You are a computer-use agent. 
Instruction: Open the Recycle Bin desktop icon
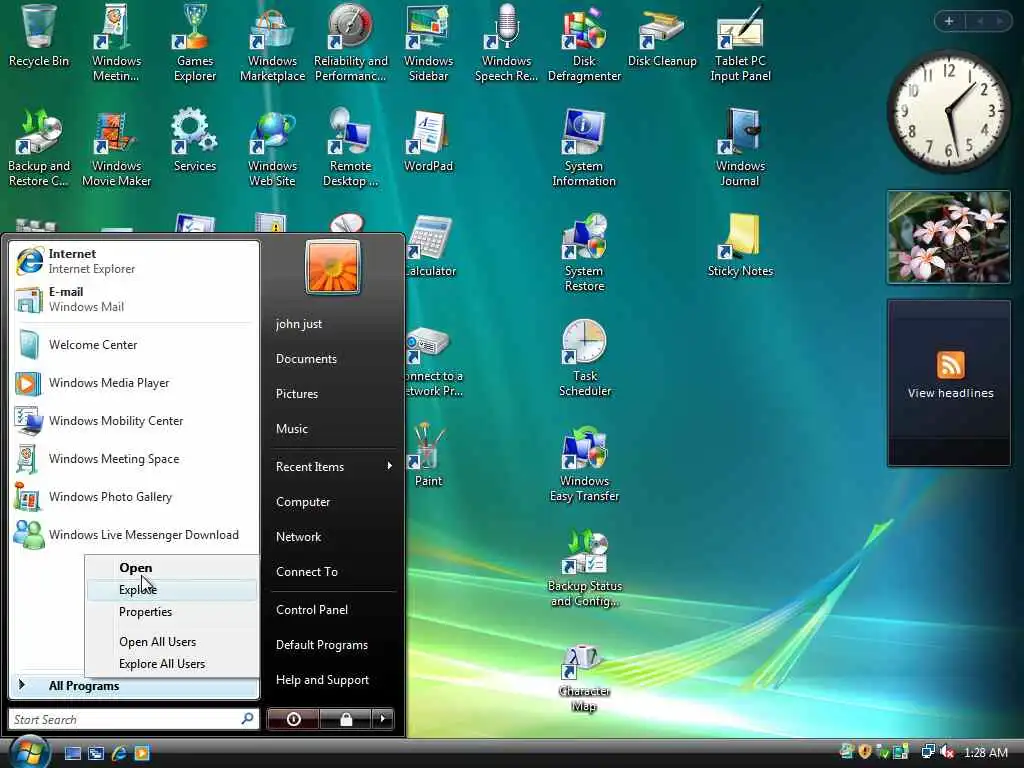(x=39, y=36)
